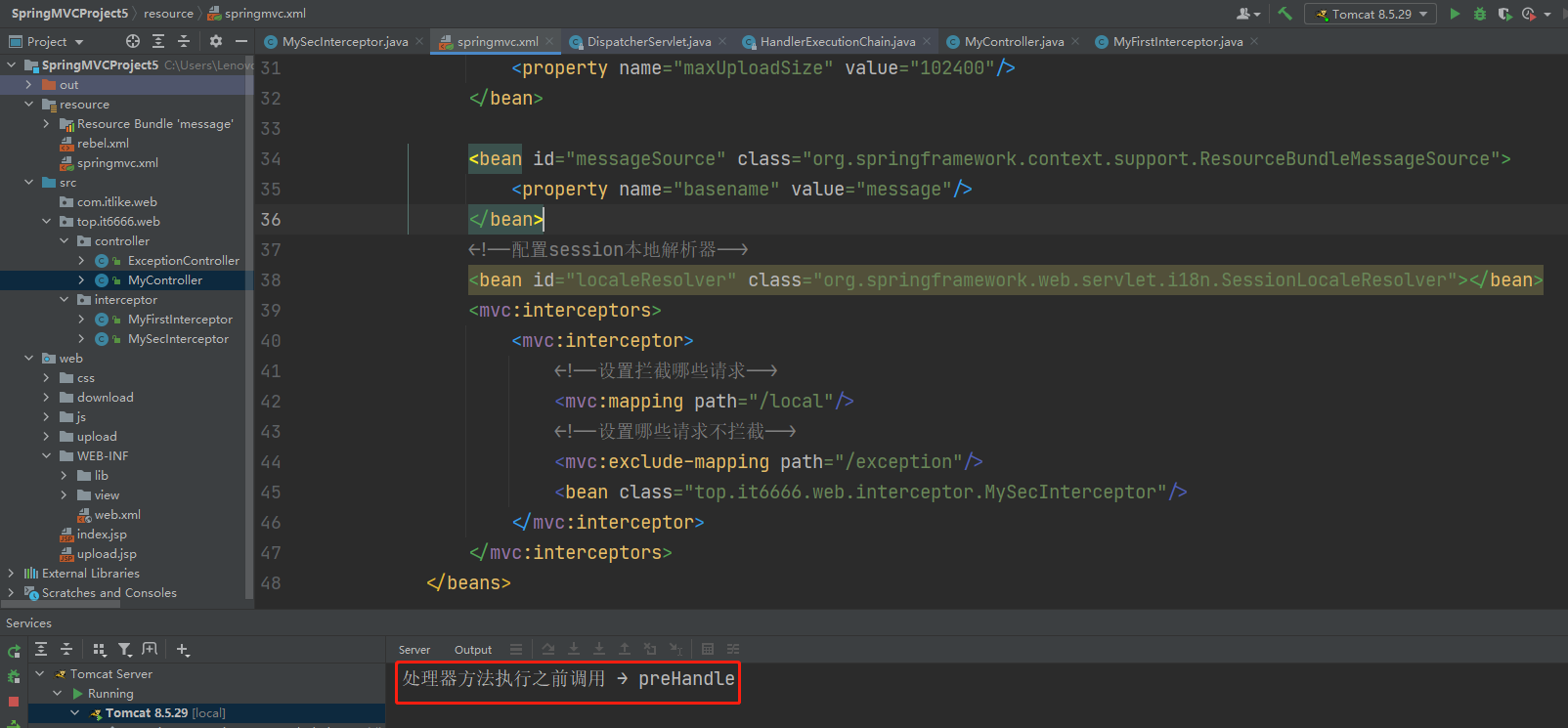Image resolution: width=1568 pixels, height=728 pixels.
Task: Place cursor in line 42 mvc:mapping path
Action: [704, 402]
